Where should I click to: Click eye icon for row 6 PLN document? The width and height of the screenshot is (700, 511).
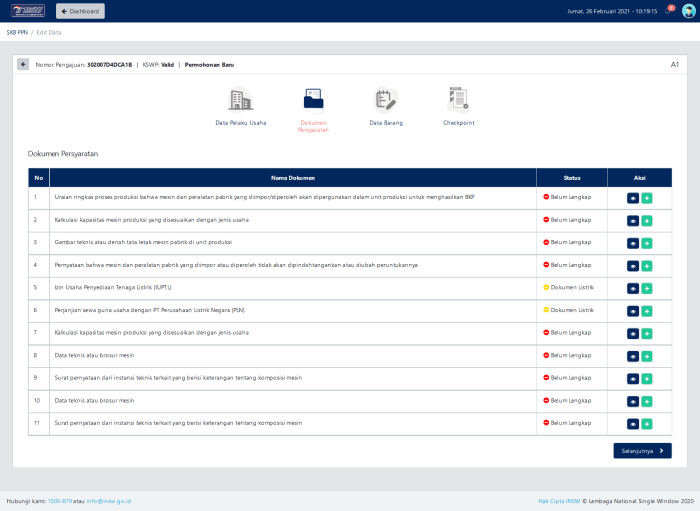(632, 311)
